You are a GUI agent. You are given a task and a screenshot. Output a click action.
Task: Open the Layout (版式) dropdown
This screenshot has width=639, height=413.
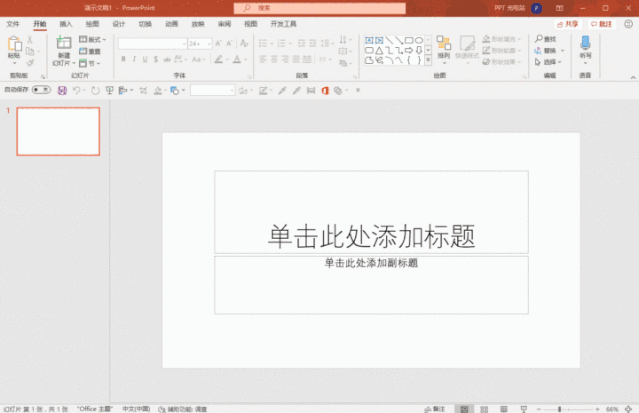[x=93, y=39]
